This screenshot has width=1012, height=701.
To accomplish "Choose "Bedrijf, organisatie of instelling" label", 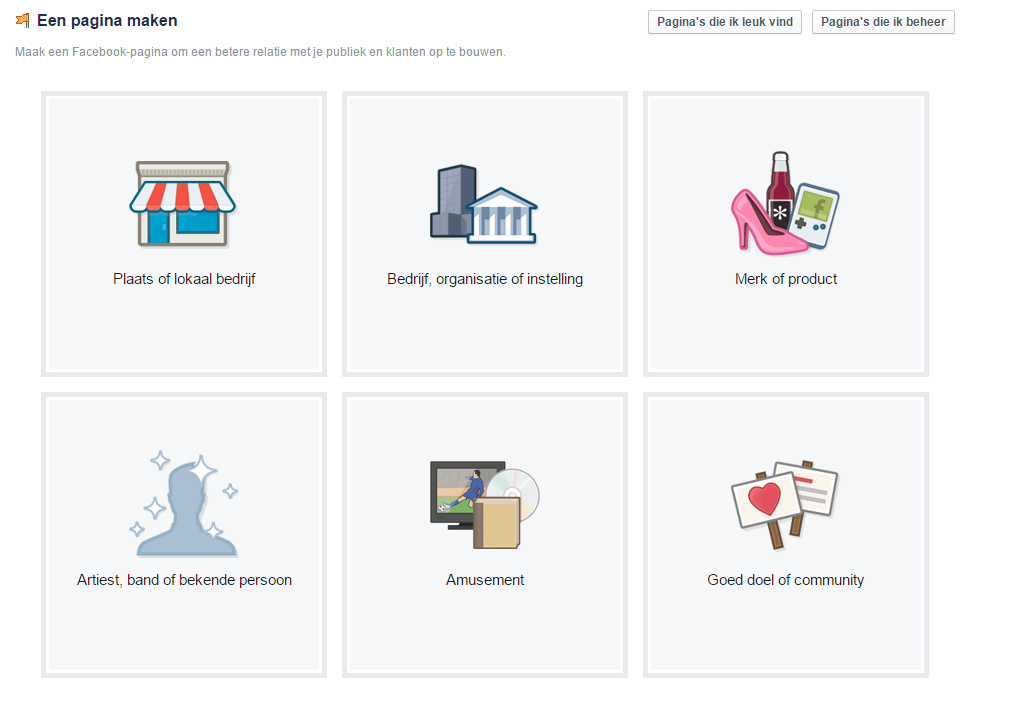I will pyautogui.click(x=485, y=279).
